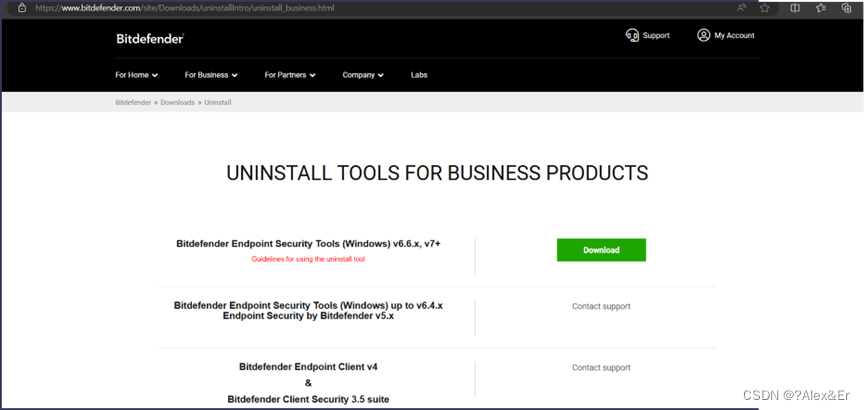Viewport: 865px width, 410px height.
Task: Click the 'UNINSTALL TOOLS FOR BUSINESS PRODUCTS' heading
Action: (x=437, y=173)
